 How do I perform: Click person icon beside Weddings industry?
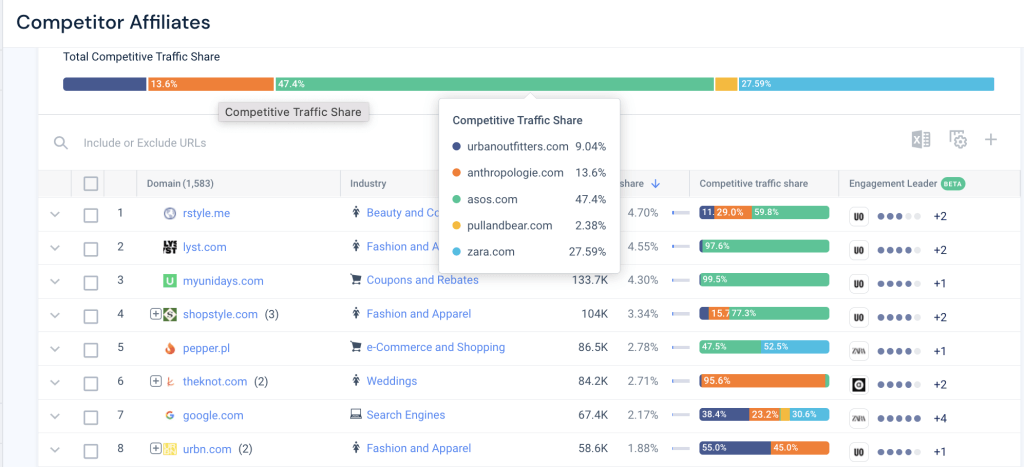point(356,381)
